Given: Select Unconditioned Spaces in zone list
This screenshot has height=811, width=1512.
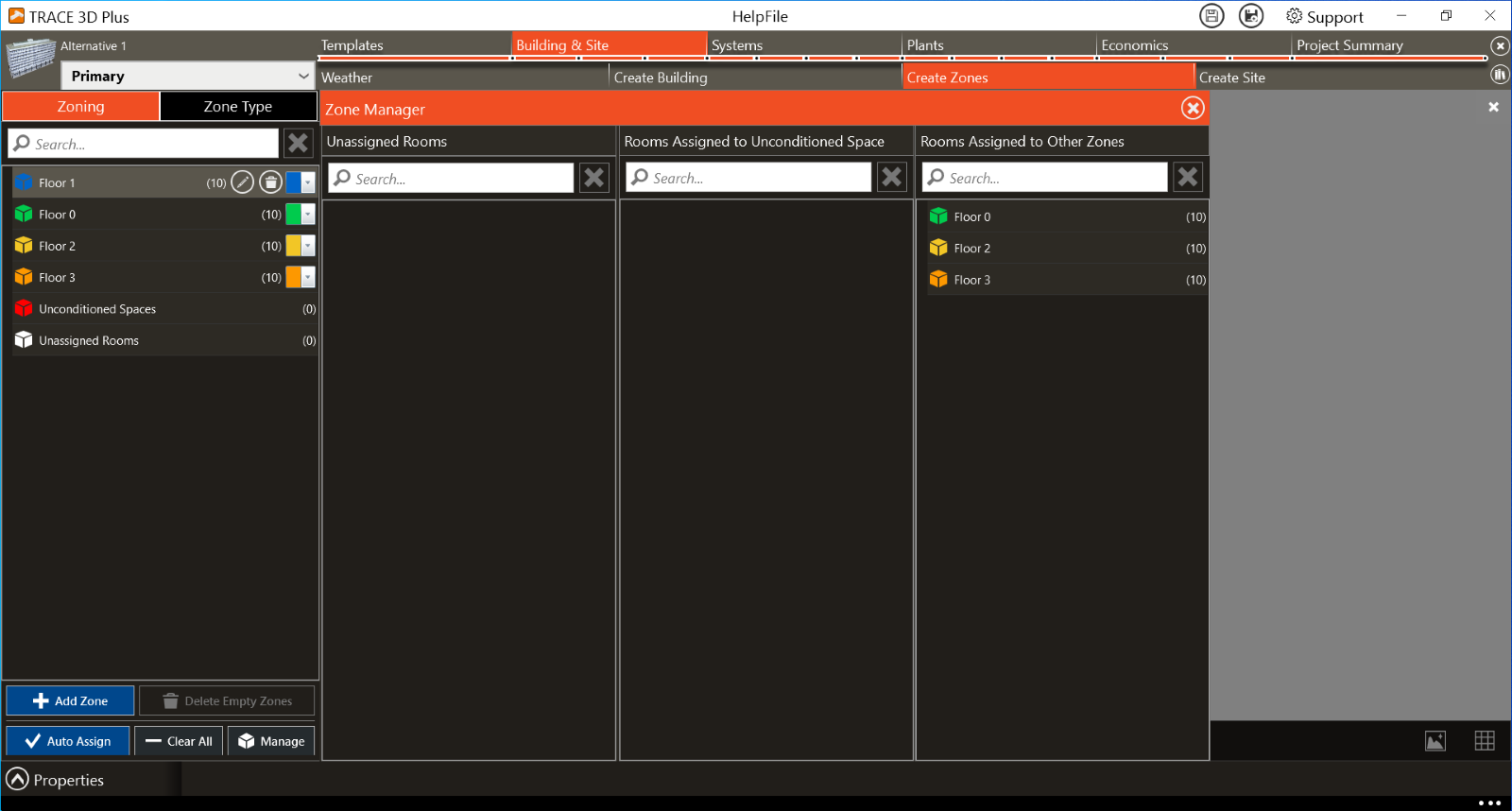Looking at the screenshot, I should (x=97, y=309).
